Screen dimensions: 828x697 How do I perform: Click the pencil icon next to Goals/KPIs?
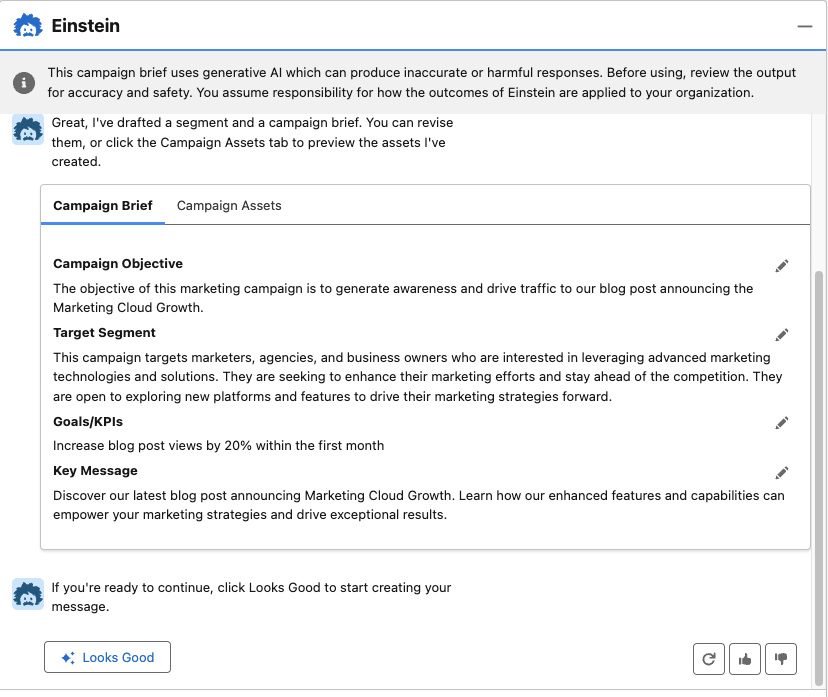[x=782, y=423]
